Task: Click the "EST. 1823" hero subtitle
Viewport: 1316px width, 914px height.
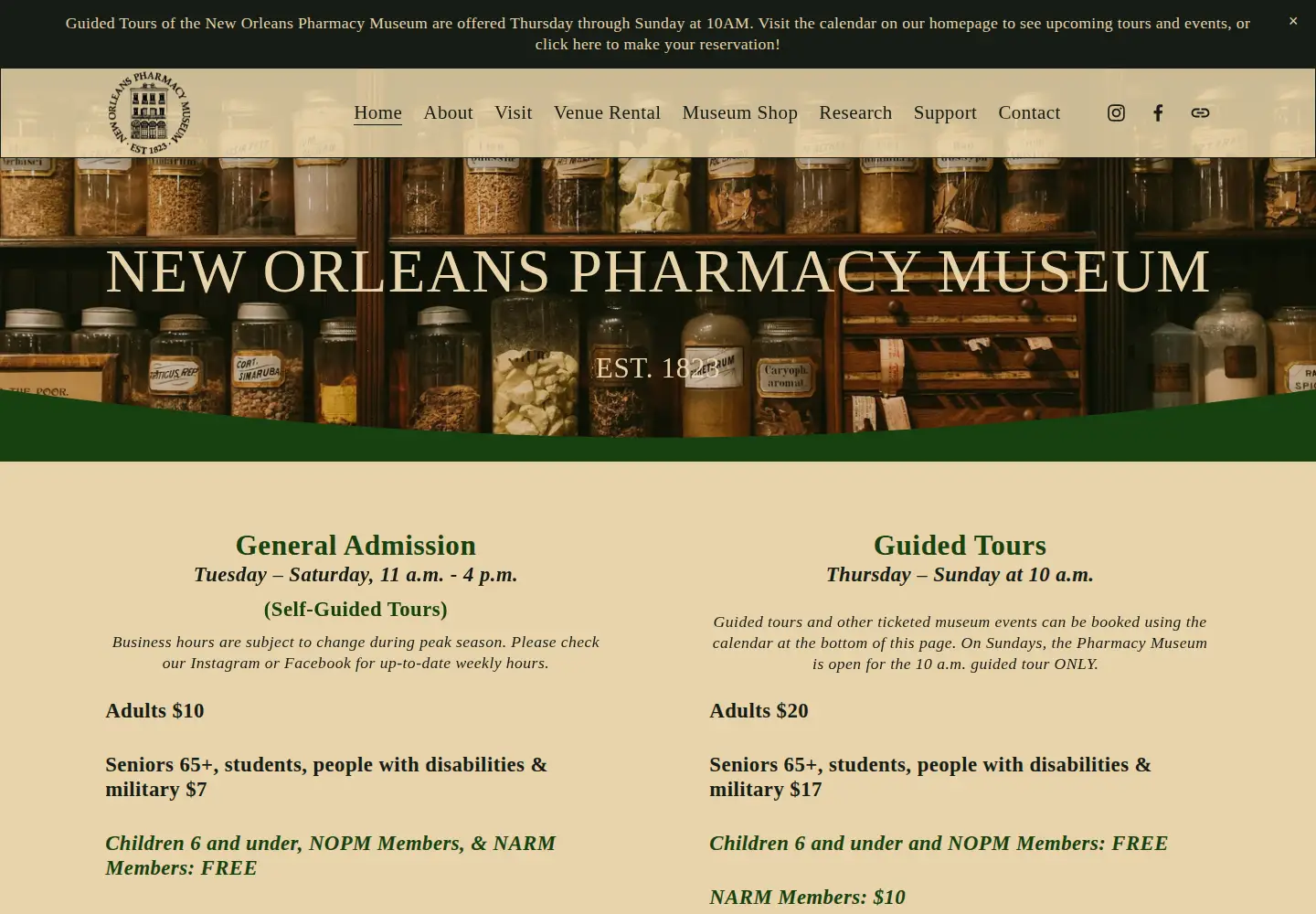Action: [658, 367]
